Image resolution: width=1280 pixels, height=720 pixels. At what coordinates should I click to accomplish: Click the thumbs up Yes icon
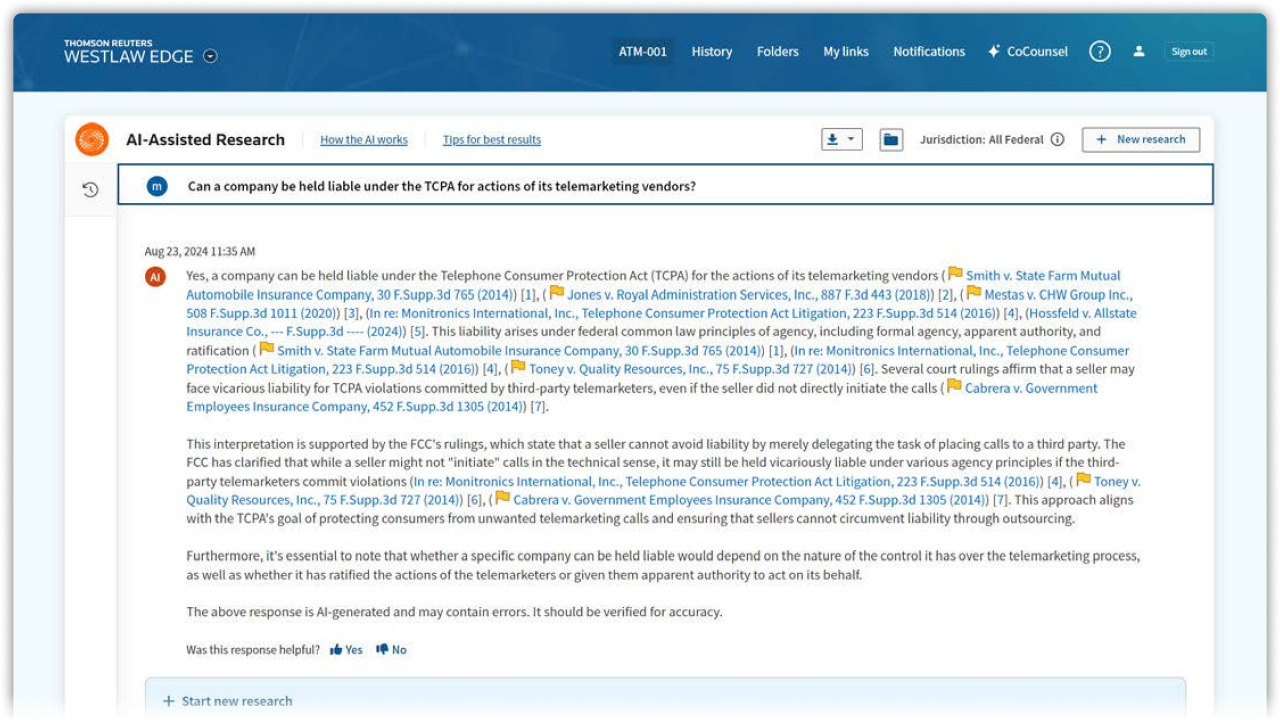pyautogui.click(x=337, y=650)
